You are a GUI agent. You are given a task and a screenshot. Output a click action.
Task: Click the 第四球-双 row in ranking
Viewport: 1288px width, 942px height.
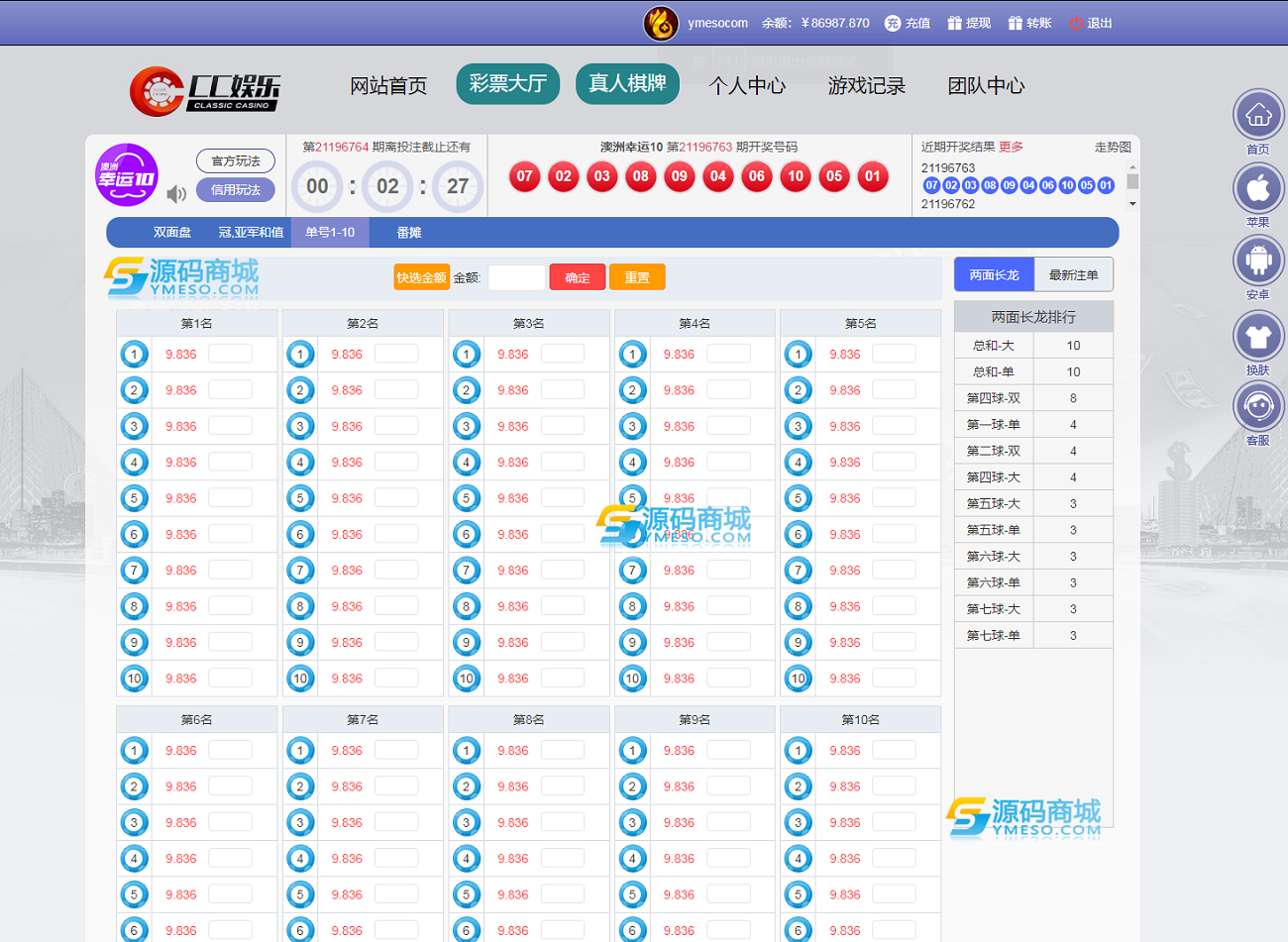[1033, 398]
